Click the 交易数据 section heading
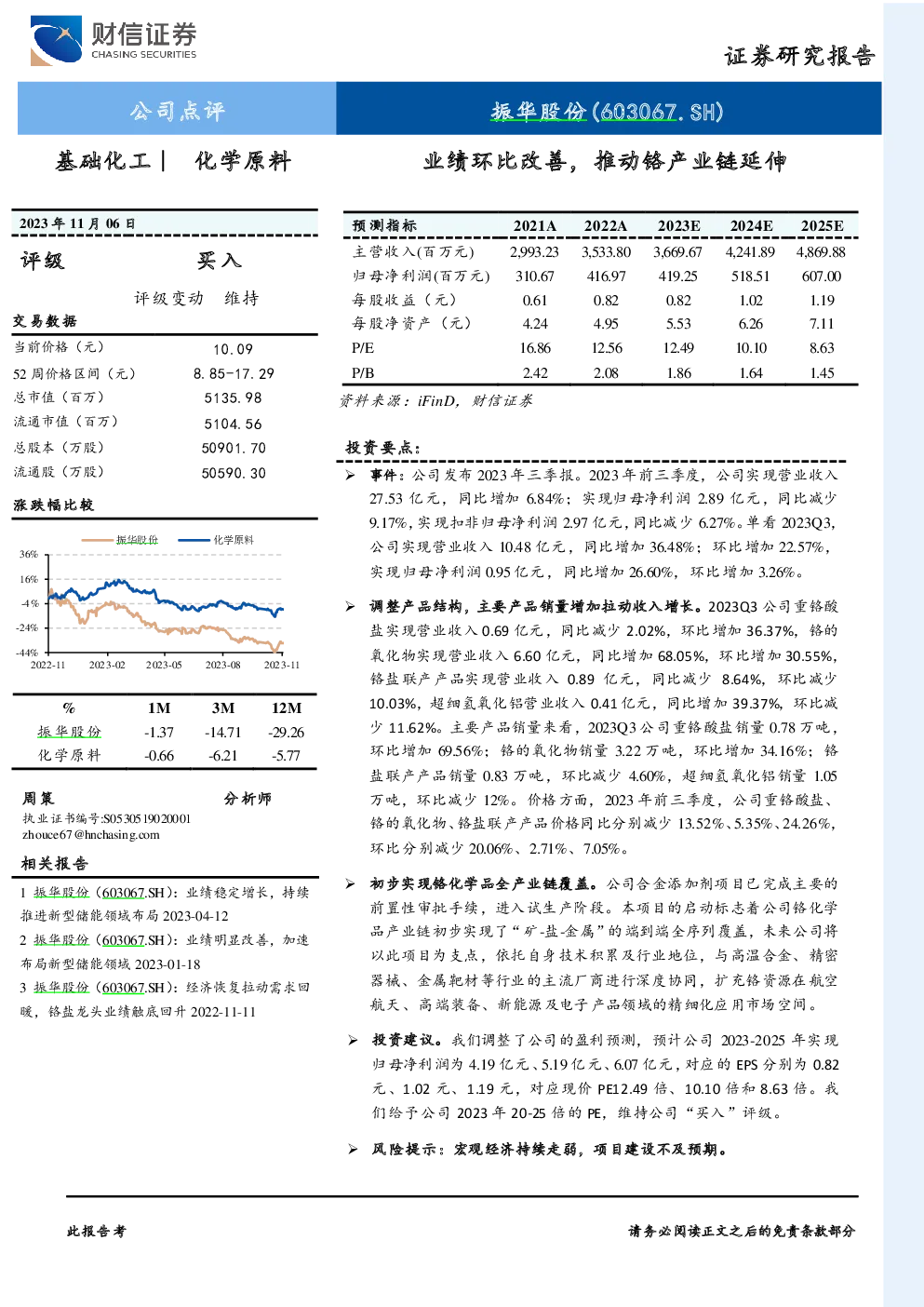 pos(45,321)
